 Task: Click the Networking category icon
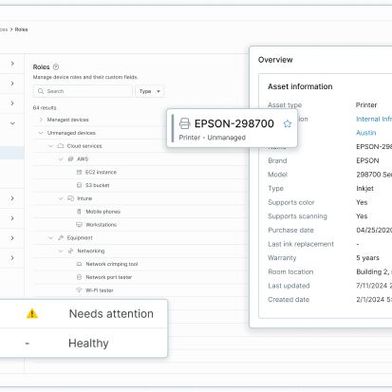point(70,251)
